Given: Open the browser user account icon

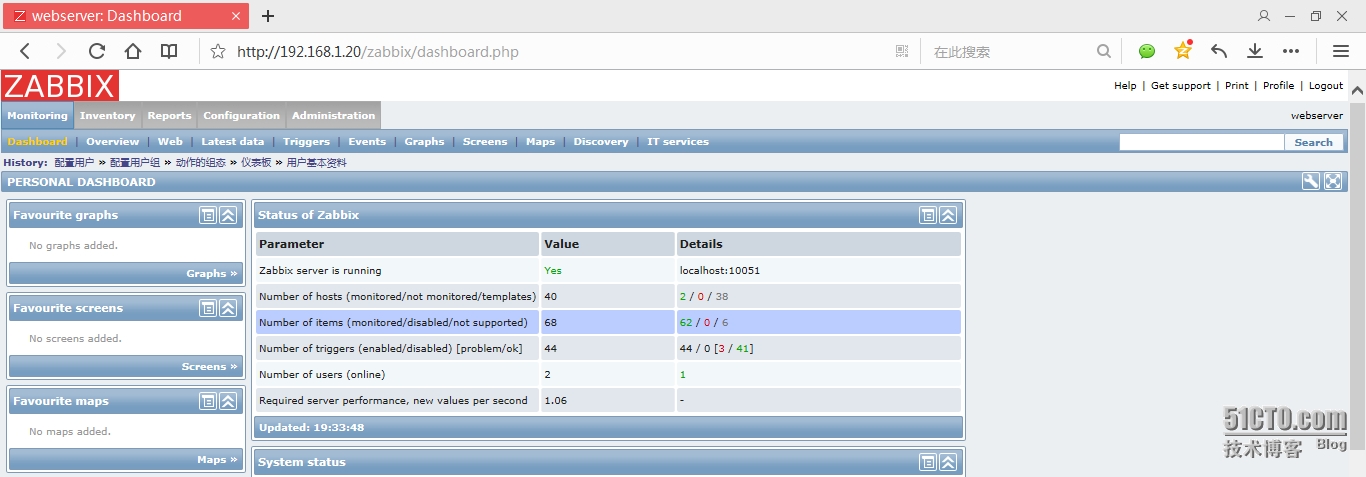Looking at the screenshot, I should [x=1264, y=16].
